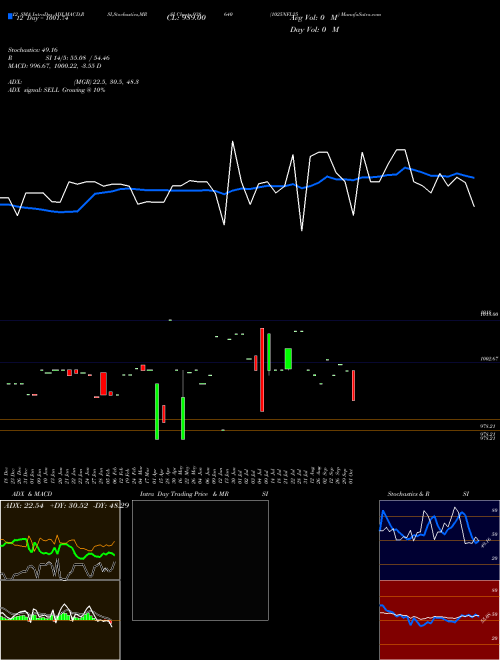This screenshot has height=660, width=500.
Task: Click the Stochastics: 49.16 reading
Action: 32,50
